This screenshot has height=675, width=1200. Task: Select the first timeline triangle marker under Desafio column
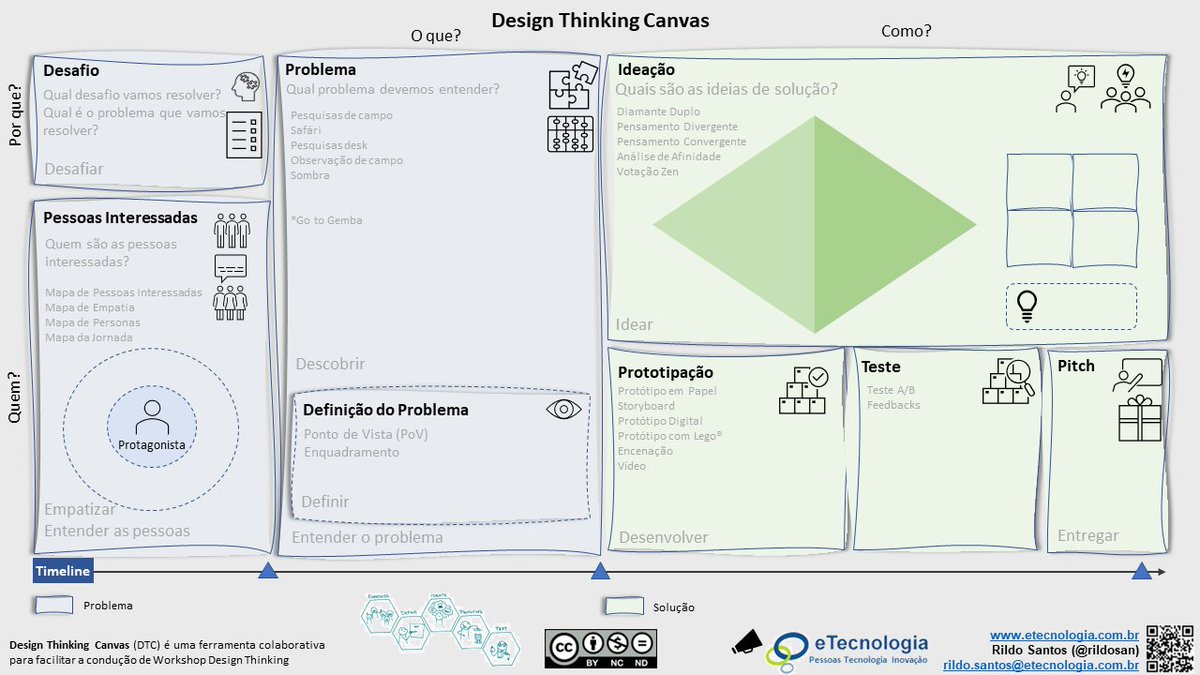click(x=268, y=571)
